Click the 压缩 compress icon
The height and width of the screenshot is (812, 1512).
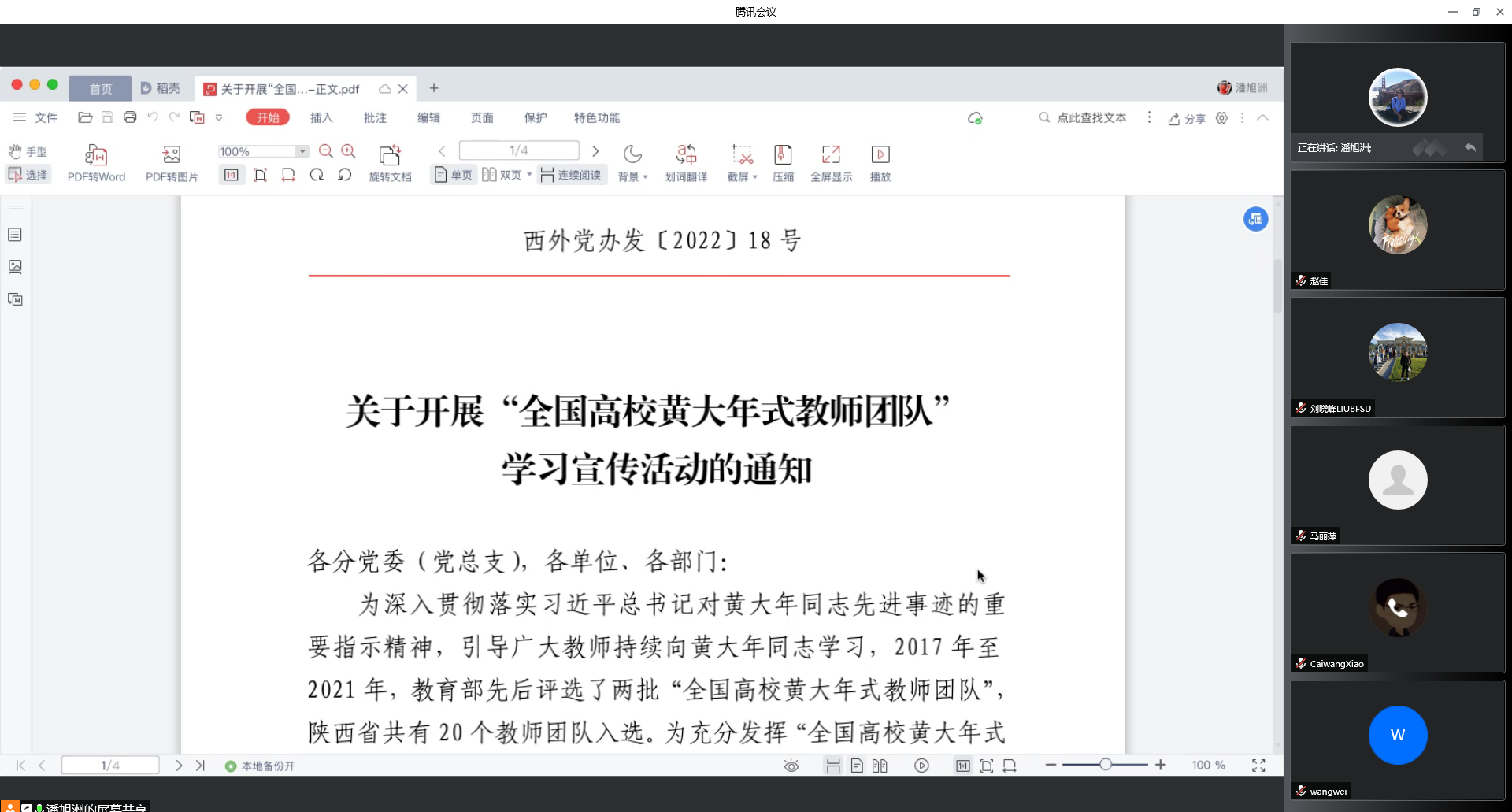783,155
